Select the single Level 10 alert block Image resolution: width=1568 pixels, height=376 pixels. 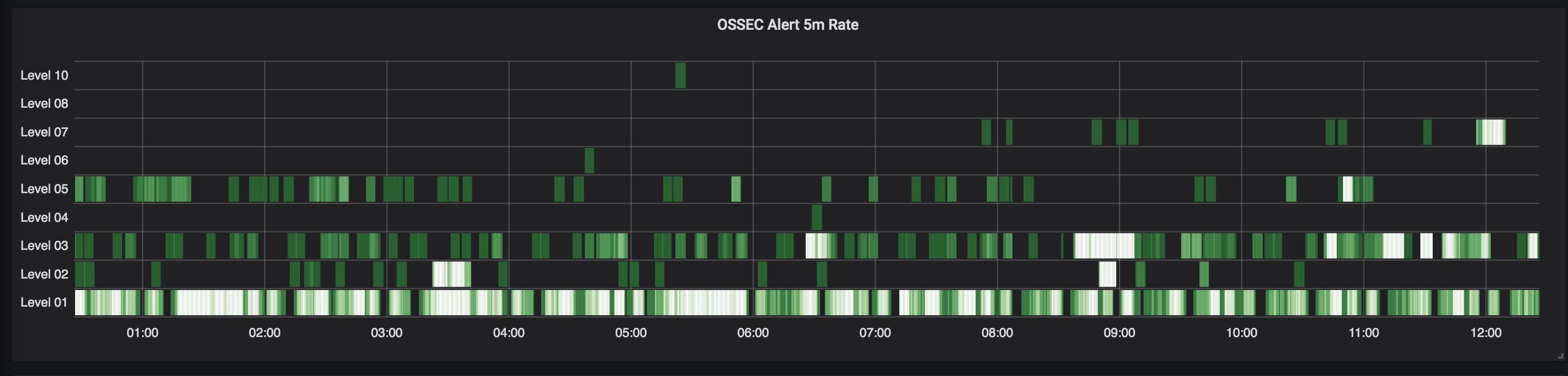tap(680, 76)
